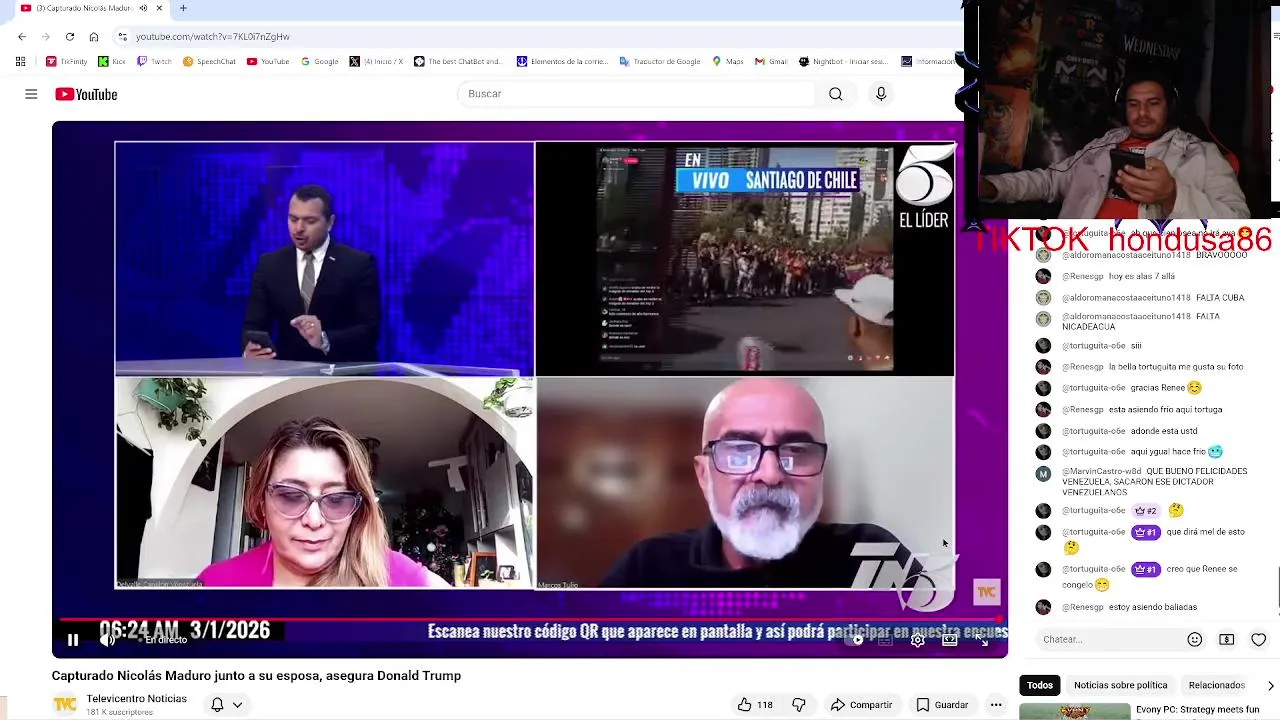Enter fullscreen video mode
The image size is (1280, 720).
point(983,640)
